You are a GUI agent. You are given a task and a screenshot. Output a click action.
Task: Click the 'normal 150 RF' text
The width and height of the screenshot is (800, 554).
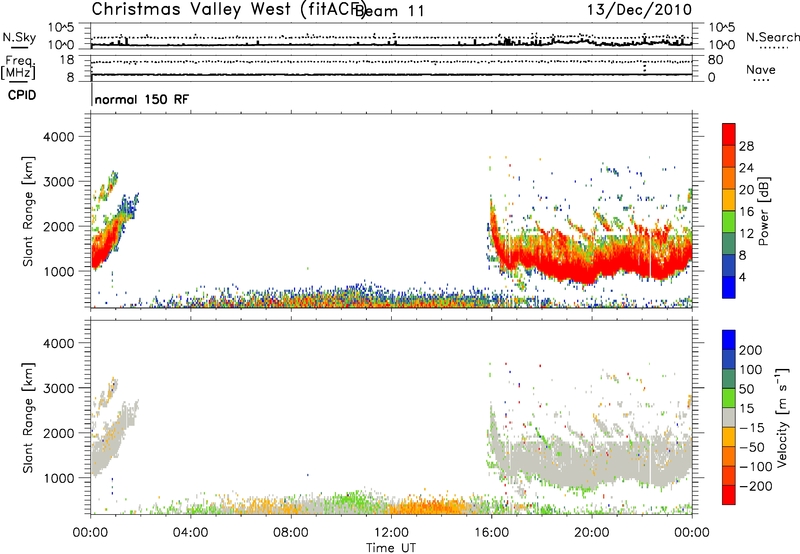(x=141, y=99)
